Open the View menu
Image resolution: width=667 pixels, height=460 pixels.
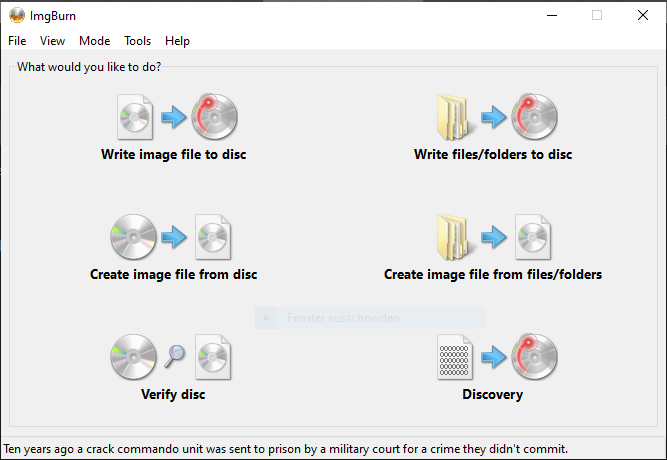(x=52, y=41)
